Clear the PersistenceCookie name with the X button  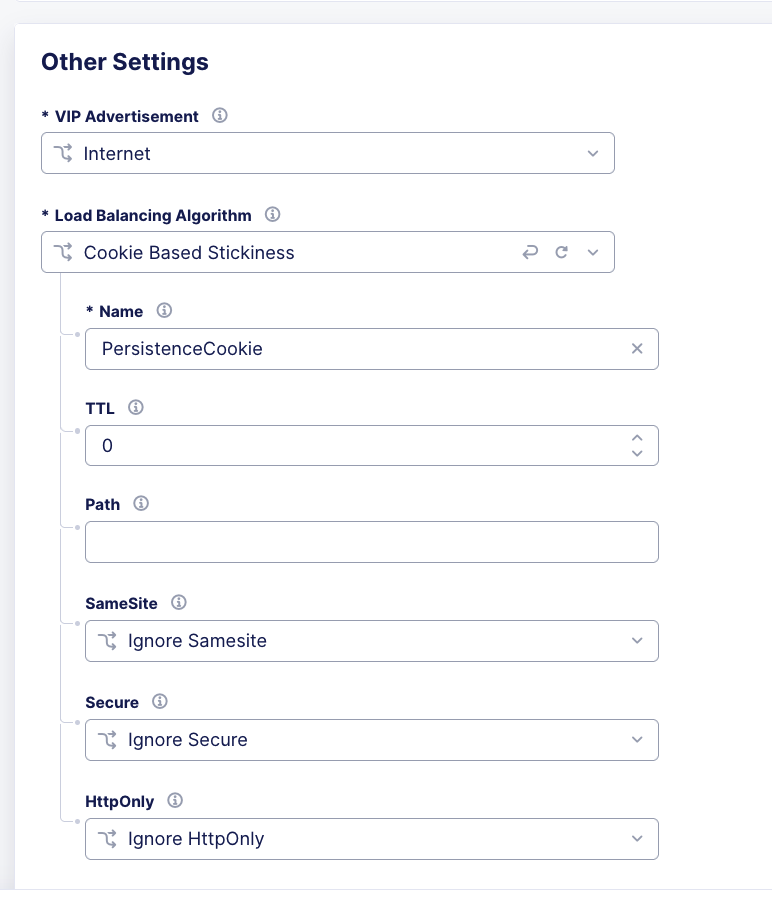(x=637, y=349)
